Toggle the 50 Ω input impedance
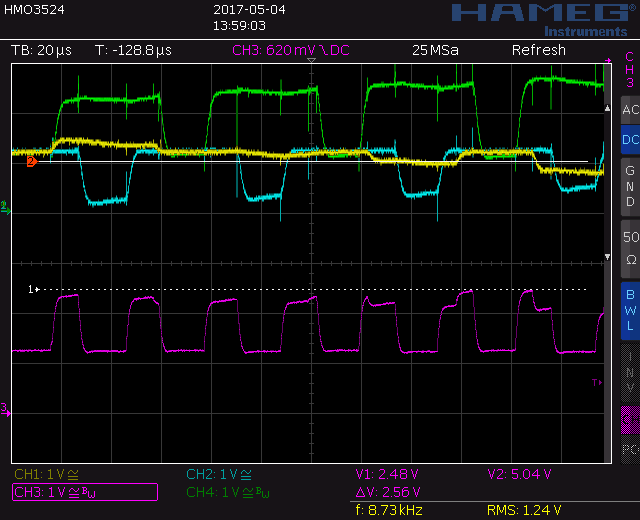The image size is (640, 520). tap(630, 249)
